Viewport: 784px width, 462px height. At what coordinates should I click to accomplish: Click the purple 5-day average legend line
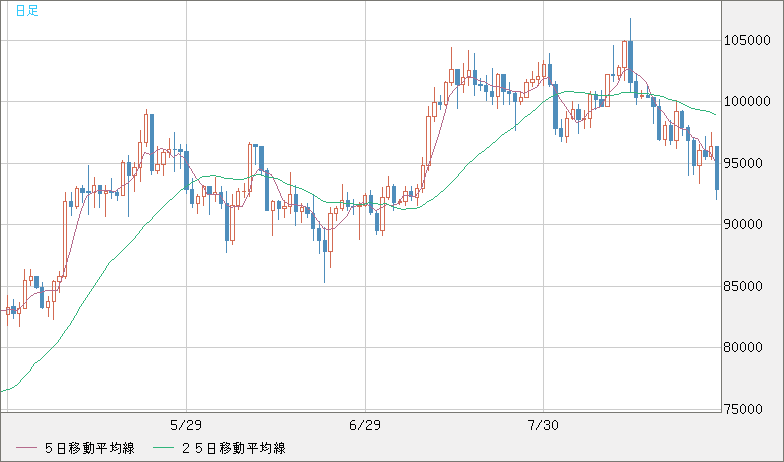click(26, 448)
